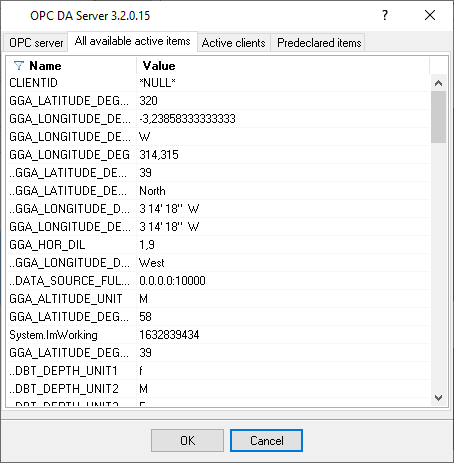Select the ..DATA_SOURCE_FUL... item
This screenshot has width=454, height=463.
219,281
